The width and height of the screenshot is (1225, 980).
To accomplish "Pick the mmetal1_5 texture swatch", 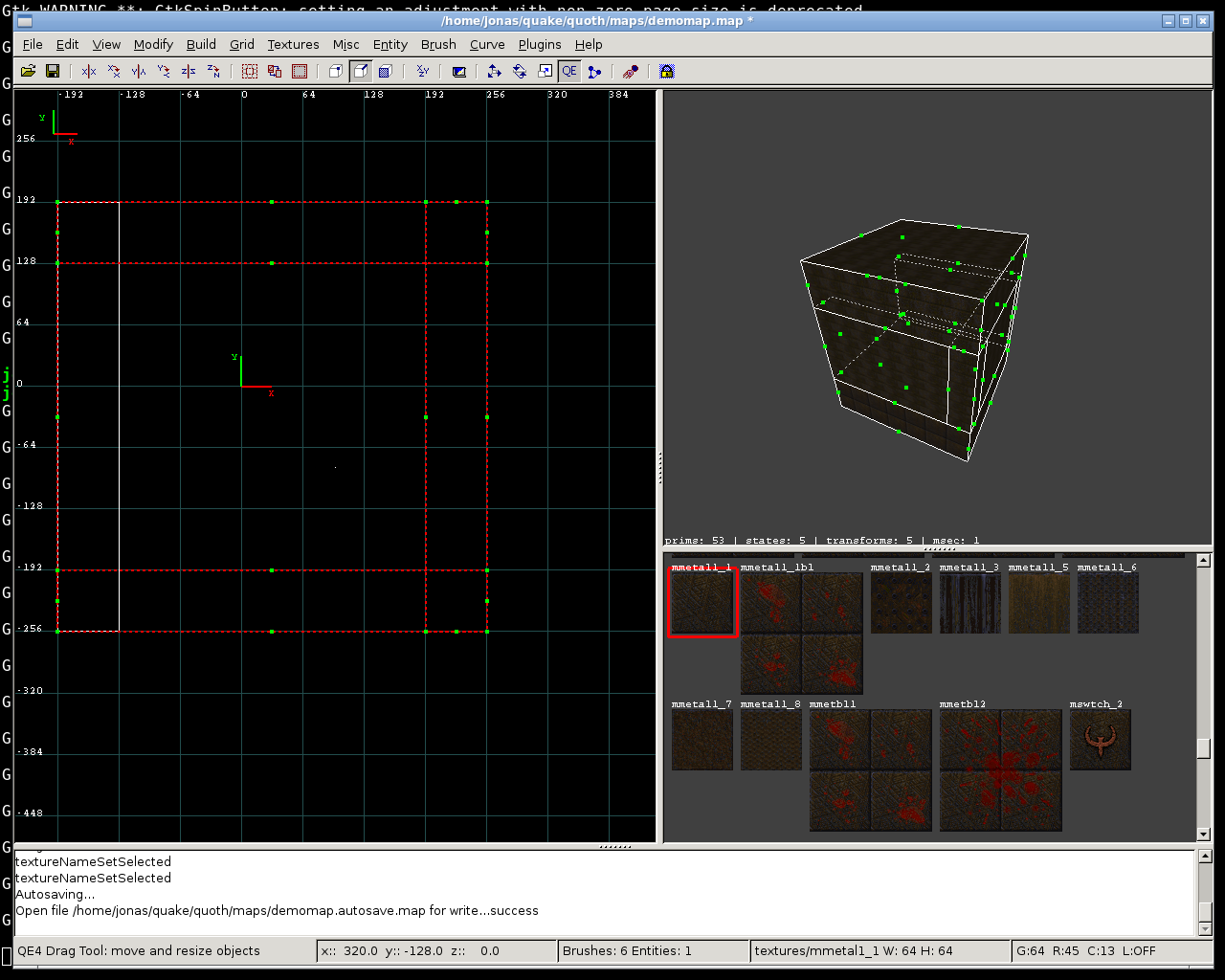I will (1038, 604).
